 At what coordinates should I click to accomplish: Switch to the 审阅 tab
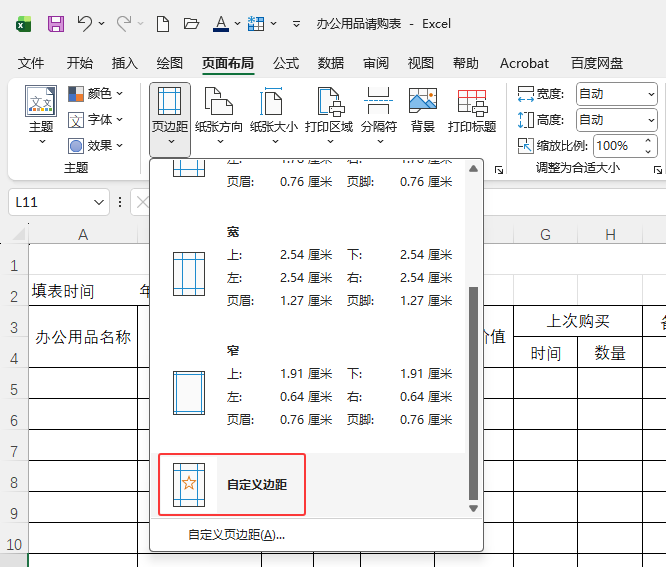[x=376, y=63]
